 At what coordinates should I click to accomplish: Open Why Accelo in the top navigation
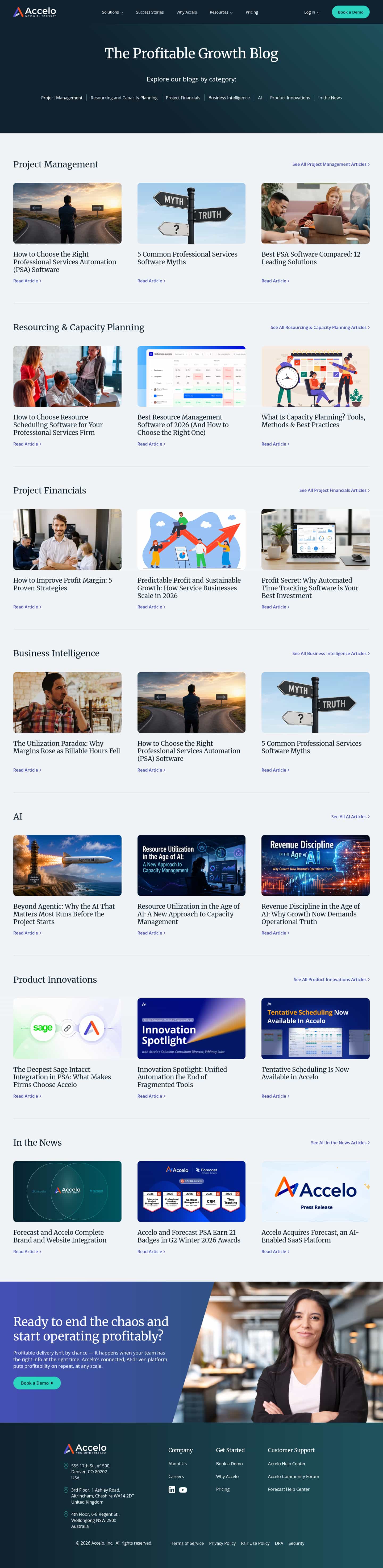coord(187,12)
